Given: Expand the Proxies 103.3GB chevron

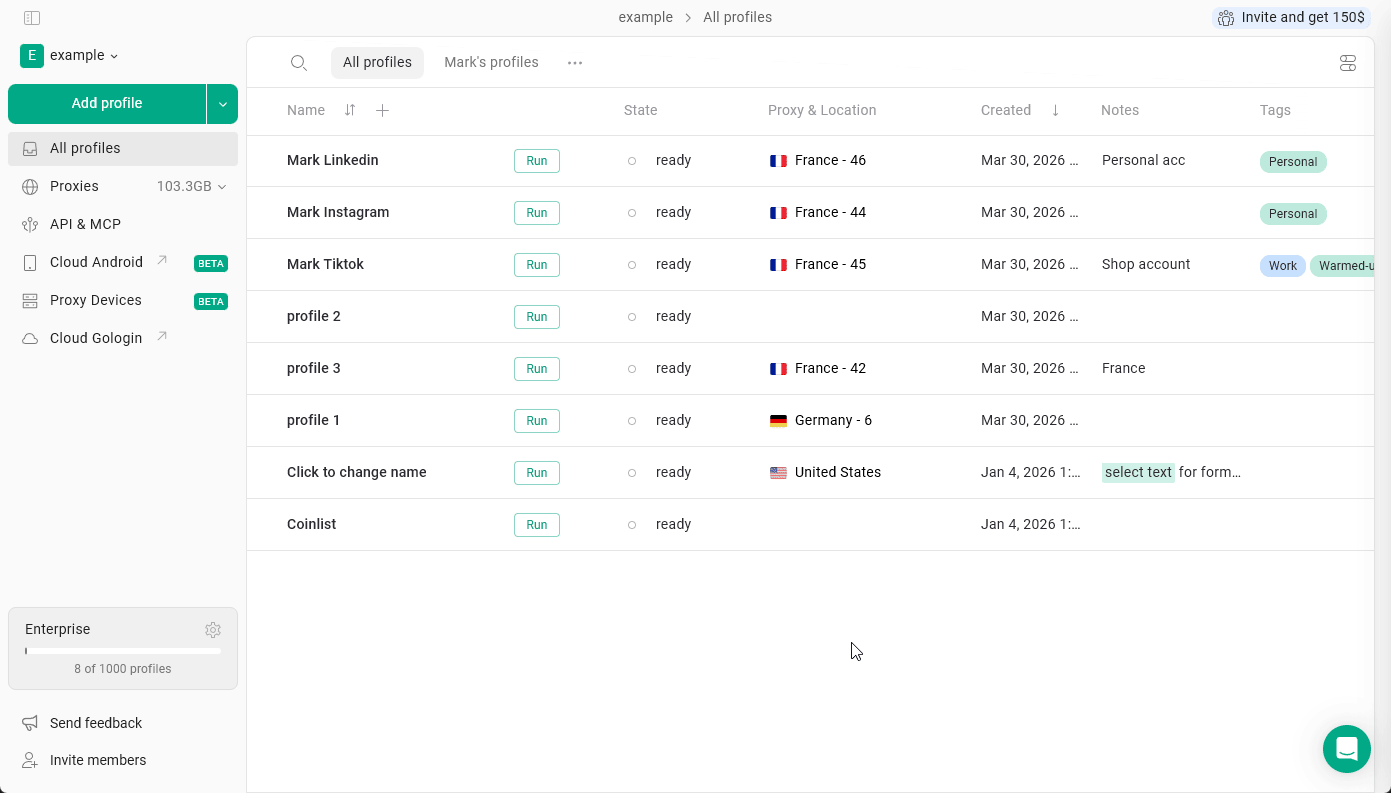Looking at the screenshot, I should tap(222, 187).
